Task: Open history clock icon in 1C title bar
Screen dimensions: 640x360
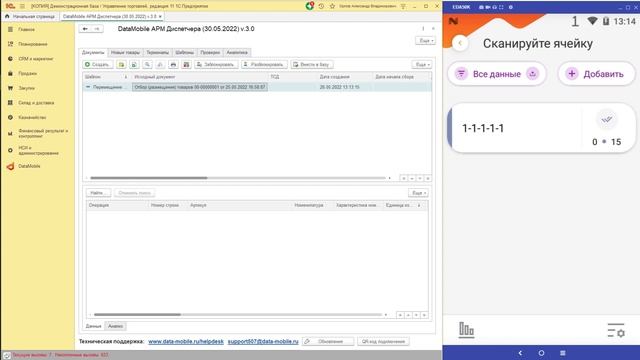Action: 321,6
